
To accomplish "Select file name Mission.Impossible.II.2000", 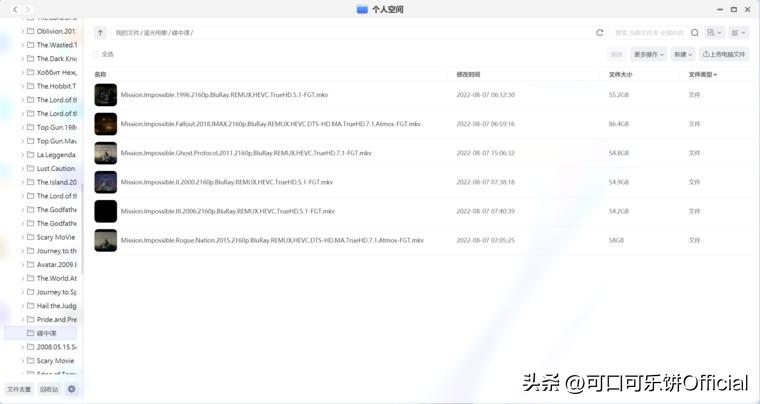I will pos(227,182).
